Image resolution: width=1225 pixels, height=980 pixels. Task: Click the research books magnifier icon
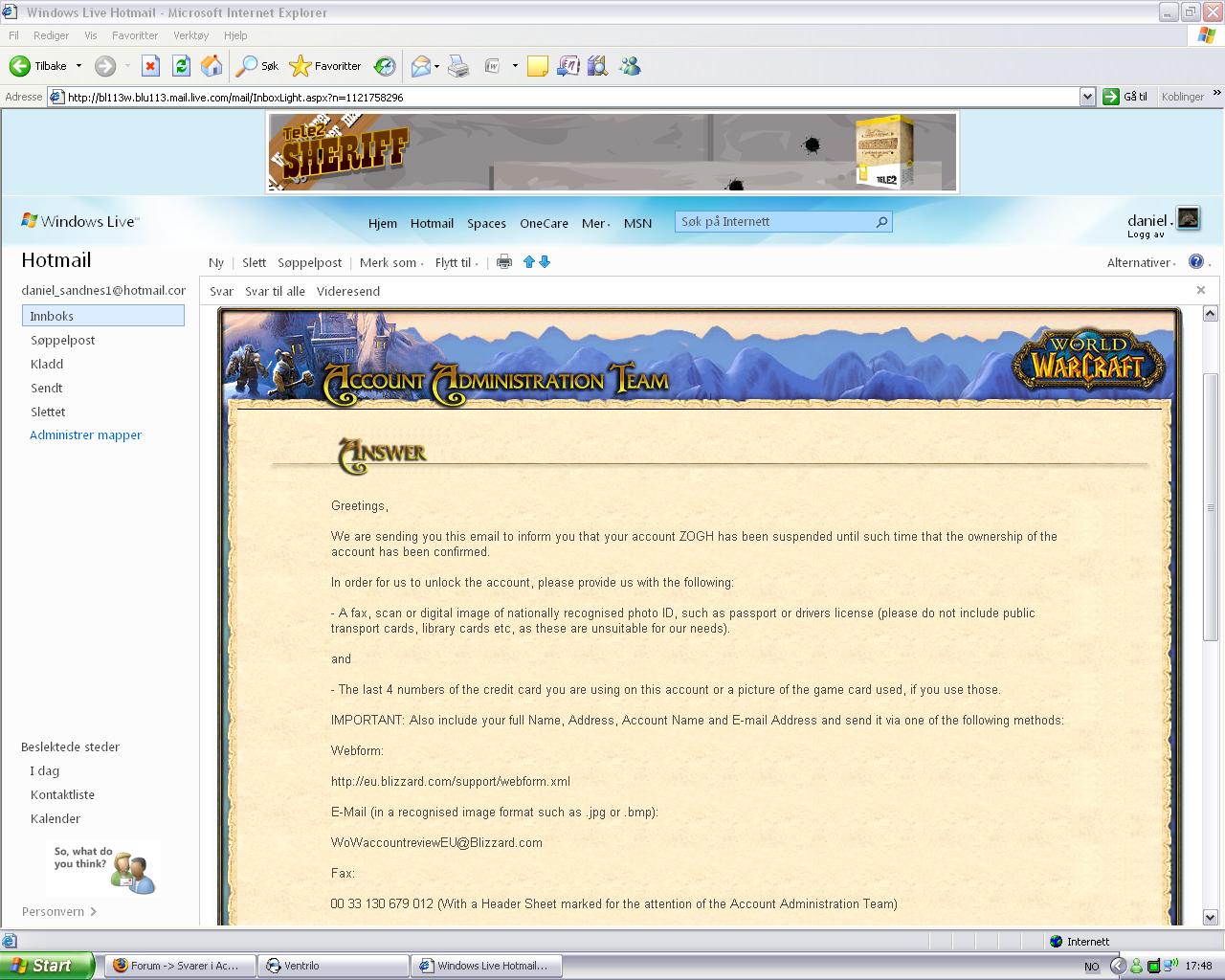598,66
